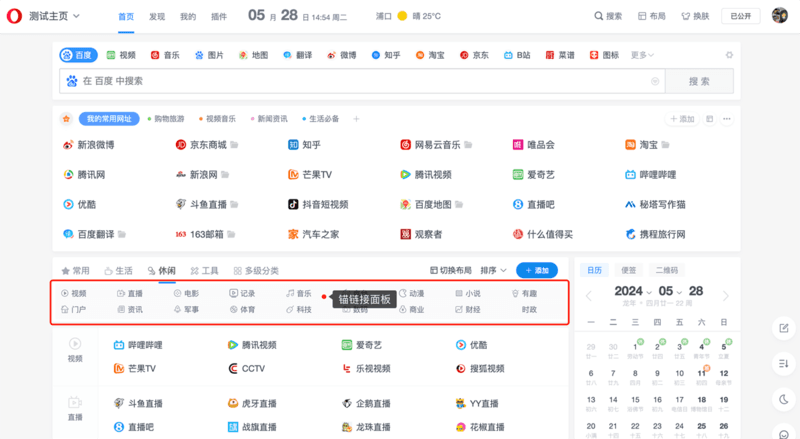800x439 pixels.
Task: Select the 京东 search engine
Action: [x=474, y=55]
